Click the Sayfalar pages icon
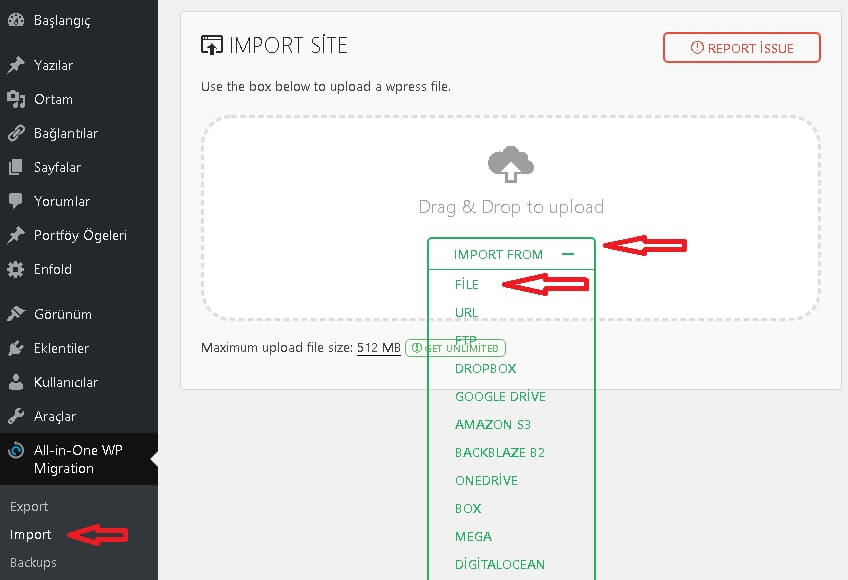This screenshot has width=848, height=580. tap(16, 167)
